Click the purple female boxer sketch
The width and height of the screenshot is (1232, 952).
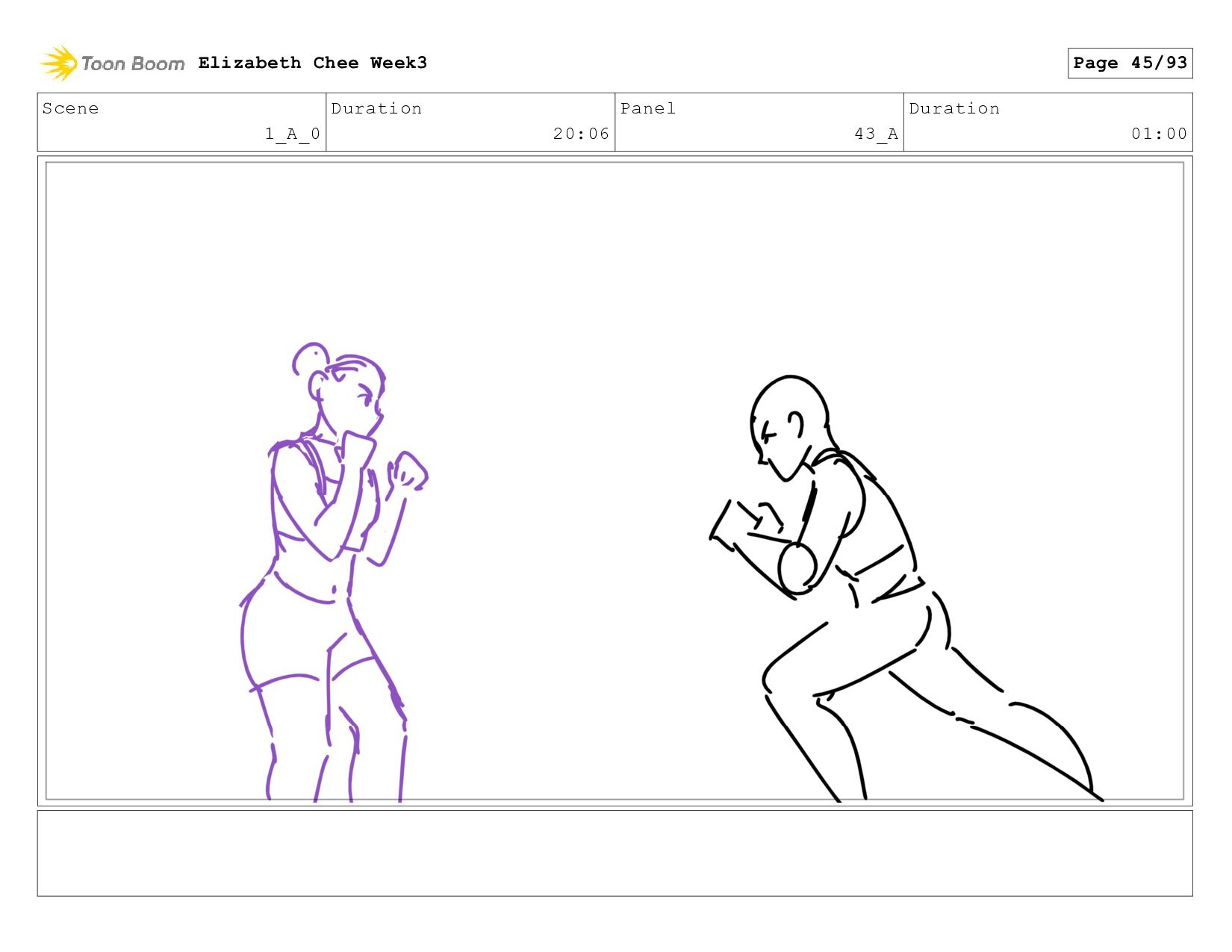(334, 573)
